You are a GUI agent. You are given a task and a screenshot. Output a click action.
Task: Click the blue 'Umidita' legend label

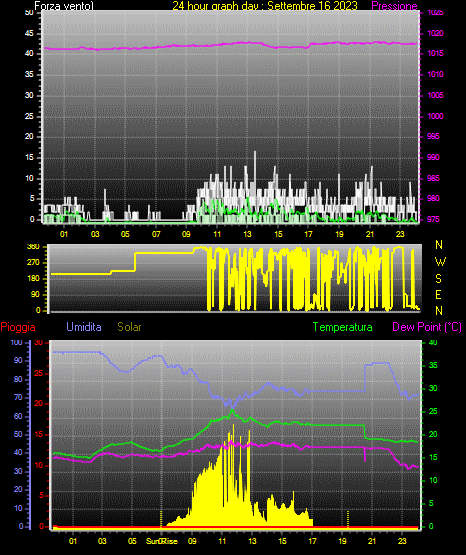click(x=84, y=327)
